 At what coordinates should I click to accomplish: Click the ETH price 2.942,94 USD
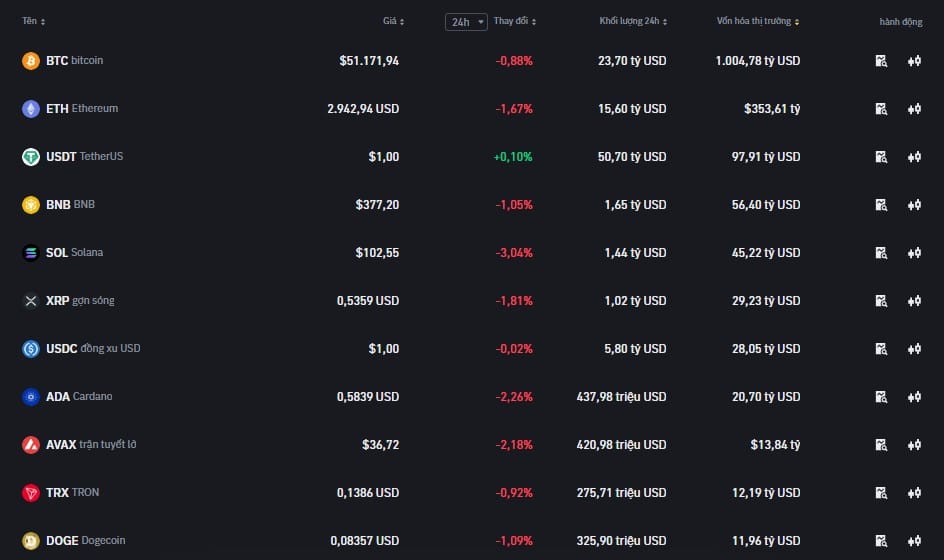coord(363,109)
